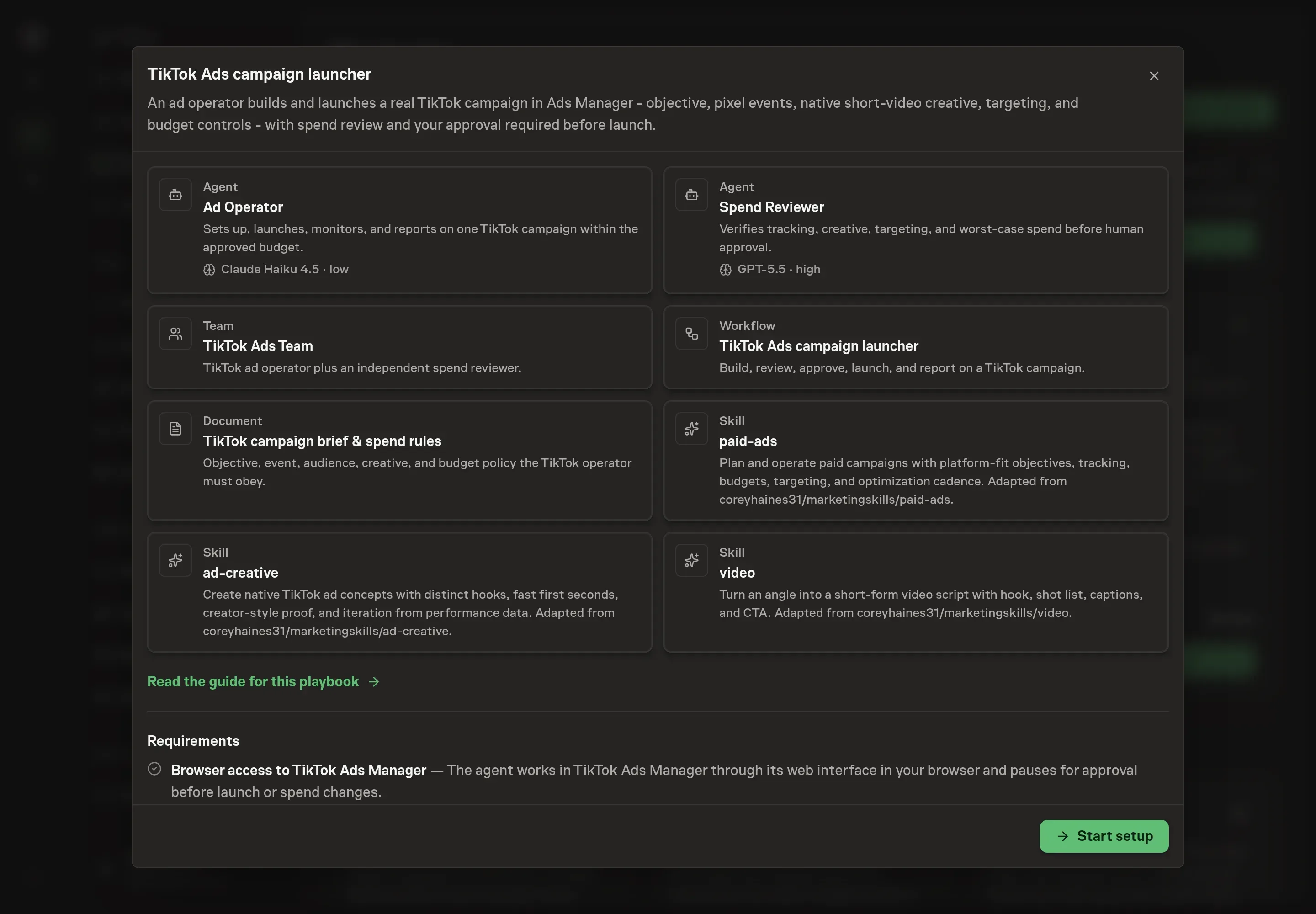Image resolution: width=1316 pixels, height=914 pixels.
Task: Open the TikTok Ads Team card title
Action: 258,346
